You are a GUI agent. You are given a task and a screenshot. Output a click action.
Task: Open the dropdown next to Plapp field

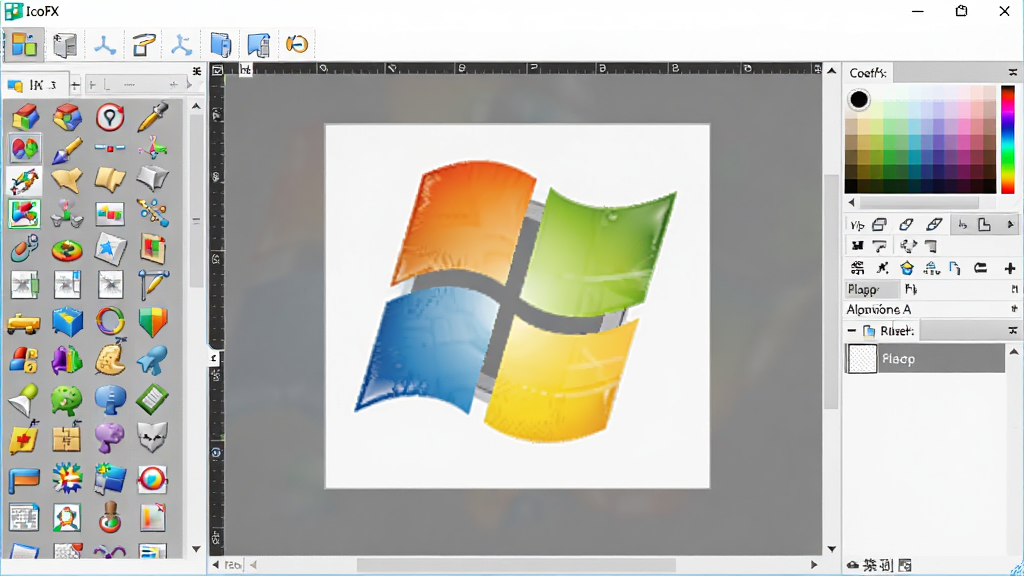point(1015,289)
